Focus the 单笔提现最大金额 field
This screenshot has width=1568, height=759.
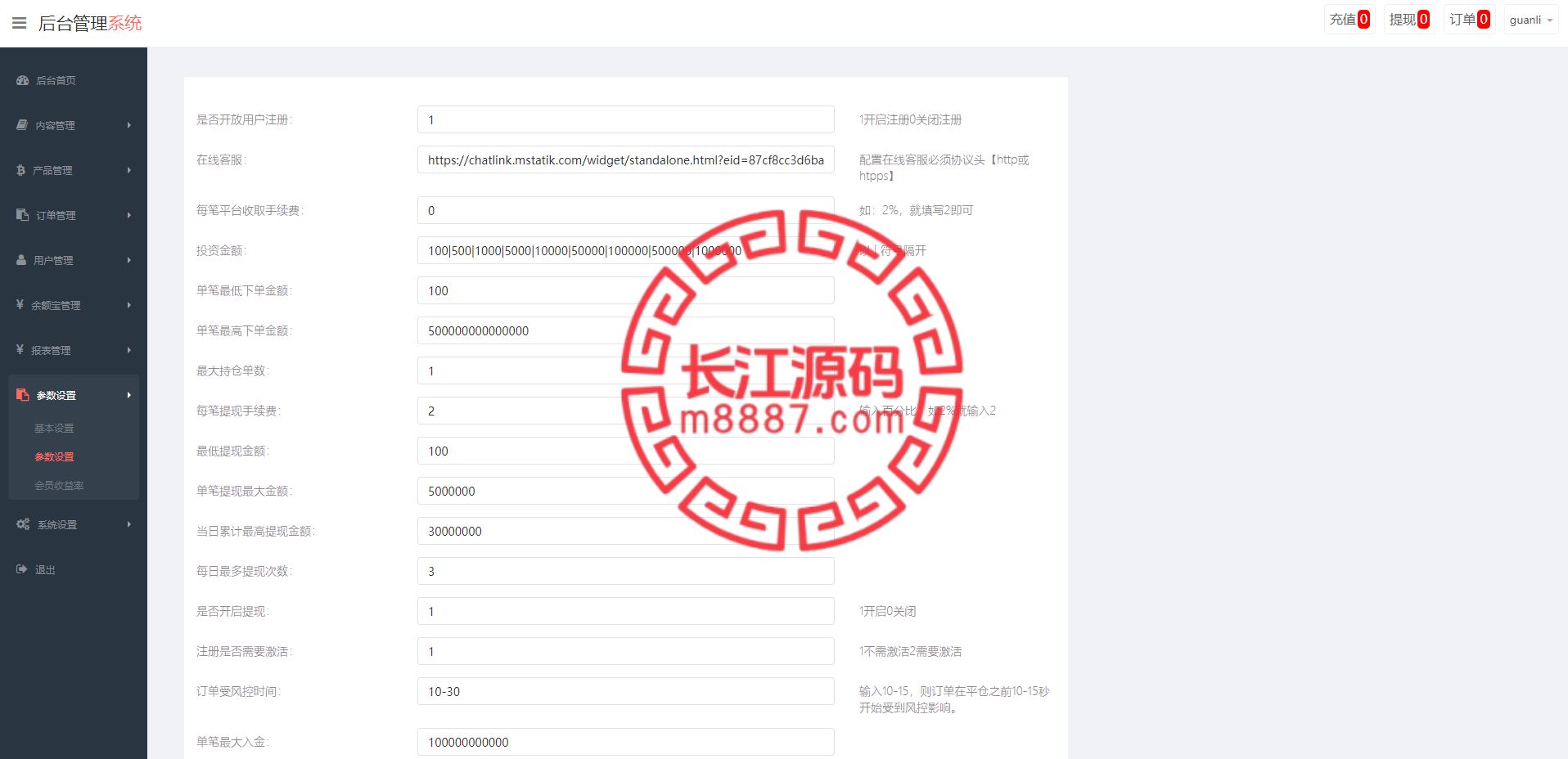pos(626,491)
